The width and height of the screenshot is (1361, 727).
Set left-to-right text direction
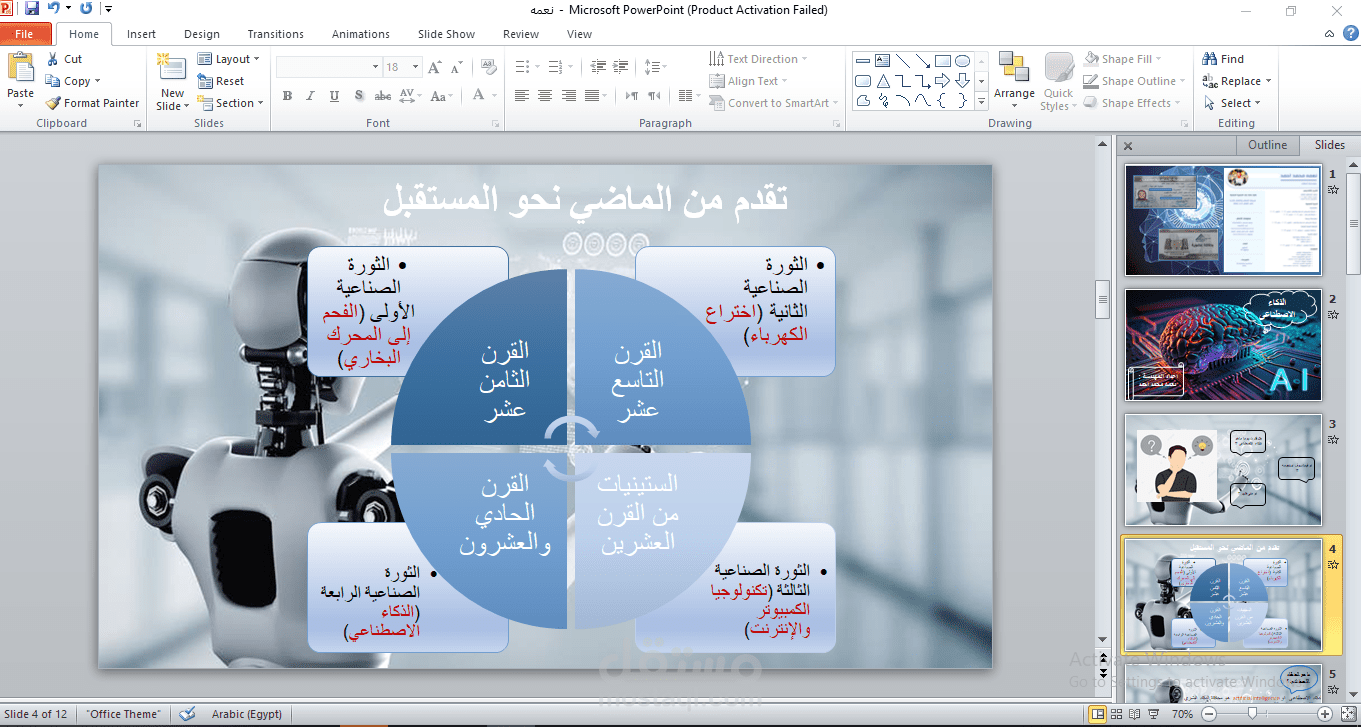(x=631, y=96)
